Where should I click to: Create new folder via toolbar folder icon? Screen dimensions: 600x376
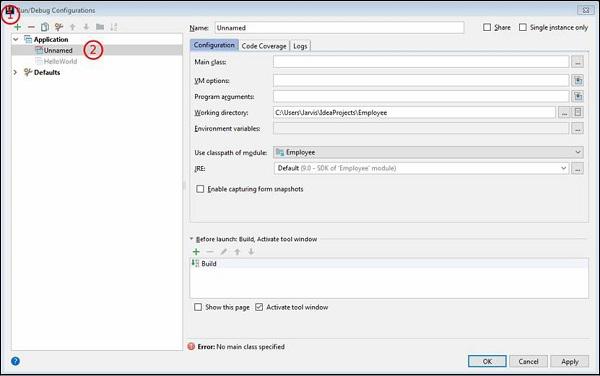click(100, 27)
